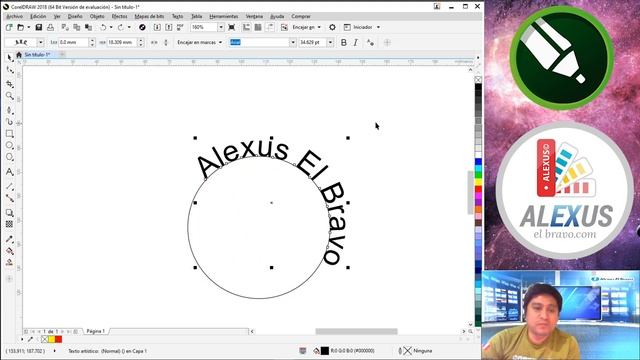
Task: Click the yellow swatch in document palette
Action: coord(52,339)
